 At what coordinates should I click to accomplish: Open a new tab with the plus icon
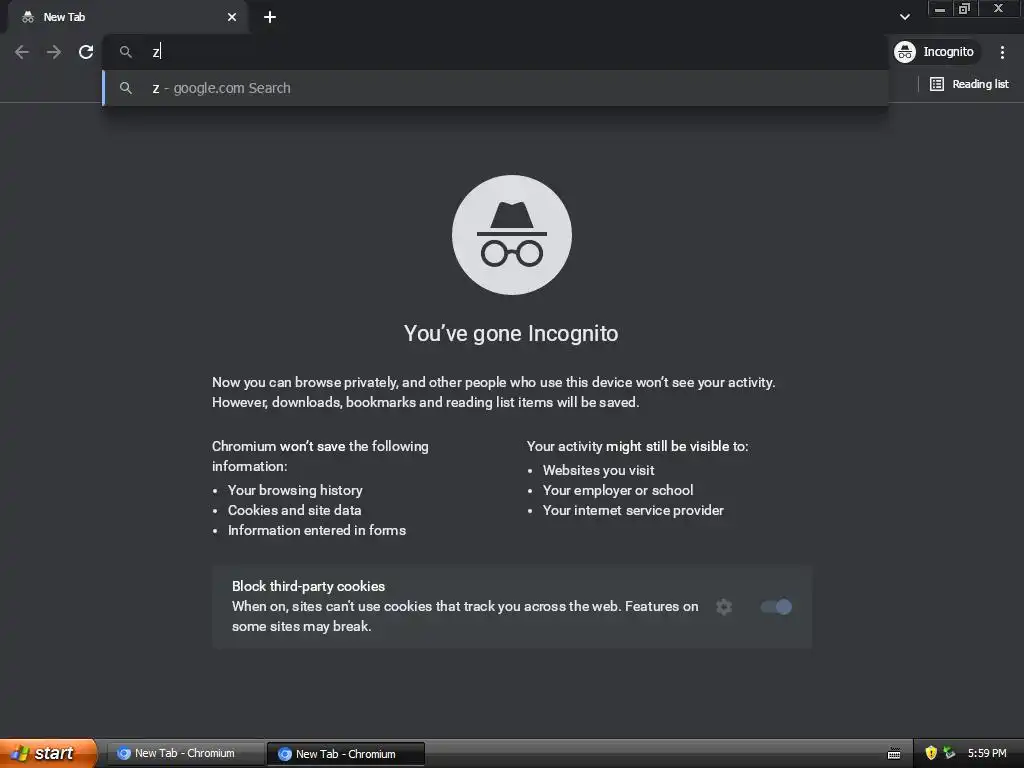(270, 17)
